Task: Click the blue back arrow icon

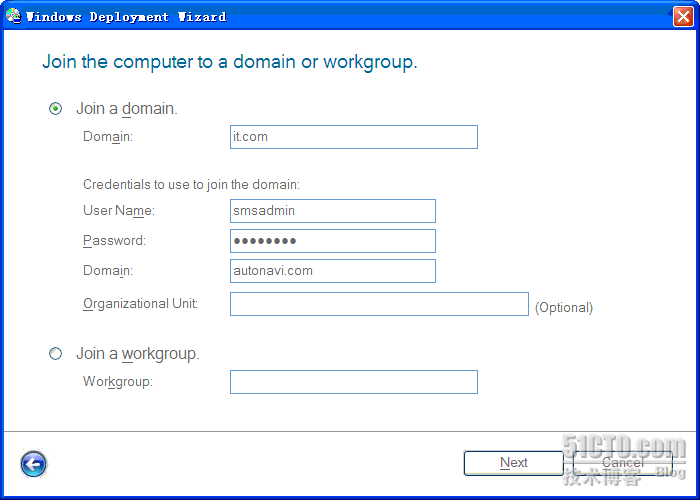Action: (33, 464)
